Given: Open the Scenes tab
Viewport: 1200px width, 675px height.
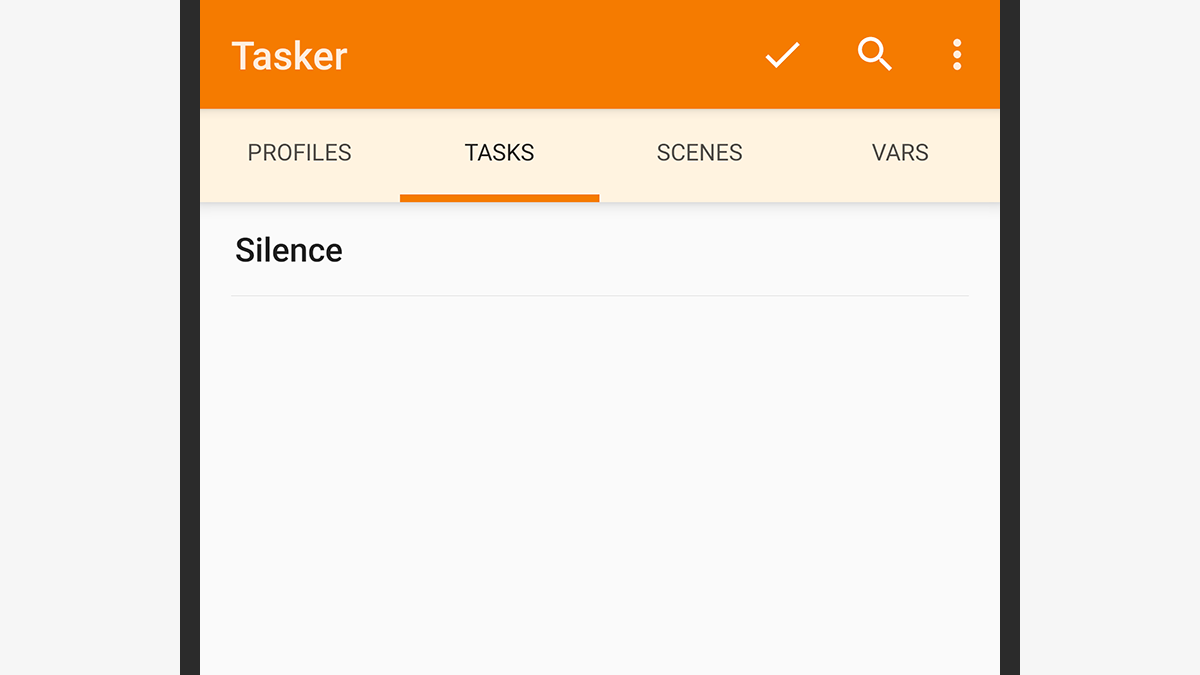Looking at the screenshot, I should 699,153.
